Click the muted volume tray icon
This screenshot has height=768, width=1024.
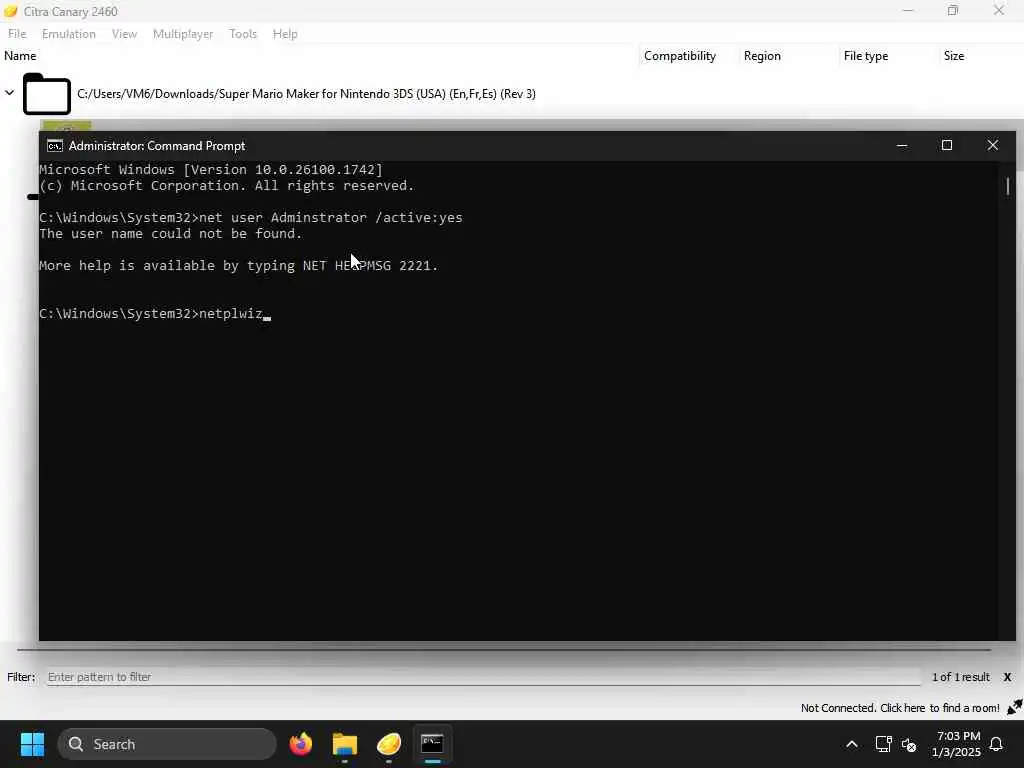click(909, 744)
